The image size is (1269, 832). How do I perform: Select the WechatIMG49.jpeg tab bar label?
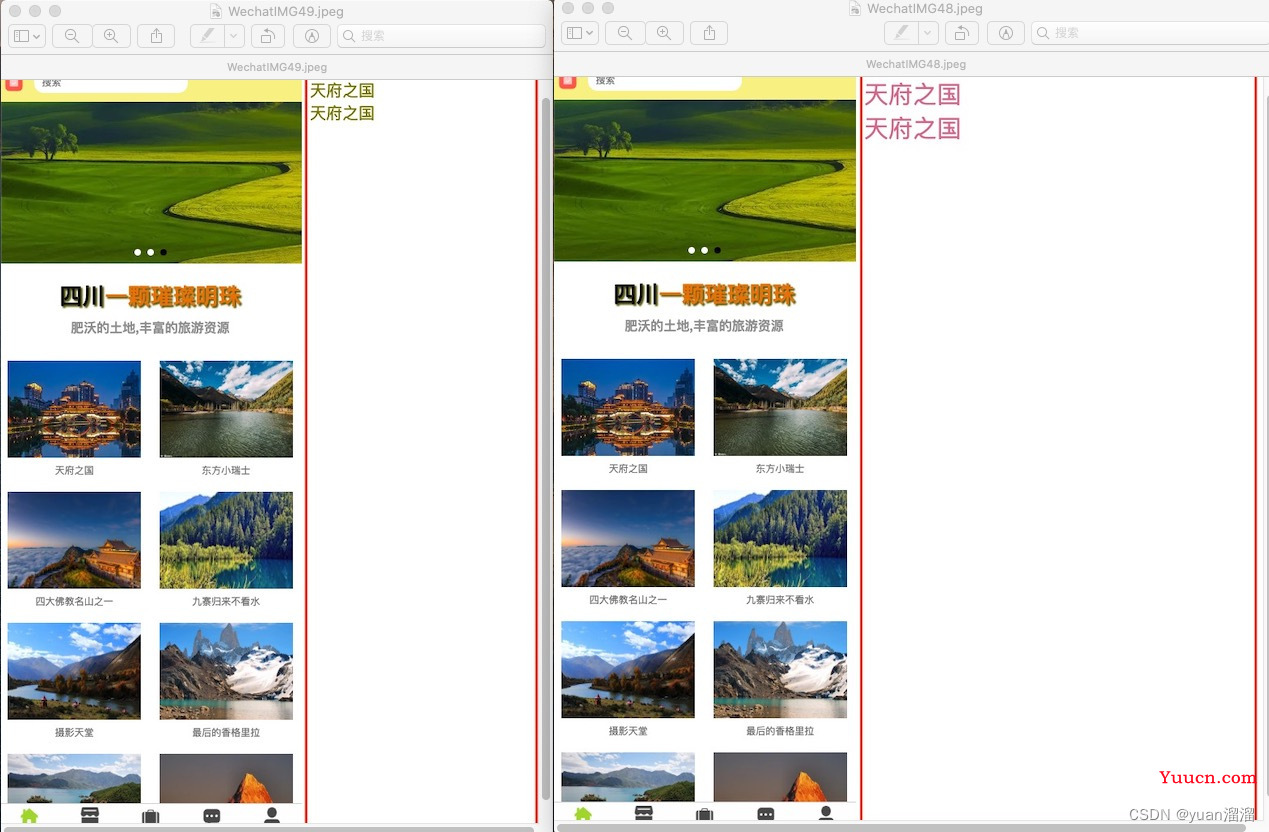click(276, 67)
